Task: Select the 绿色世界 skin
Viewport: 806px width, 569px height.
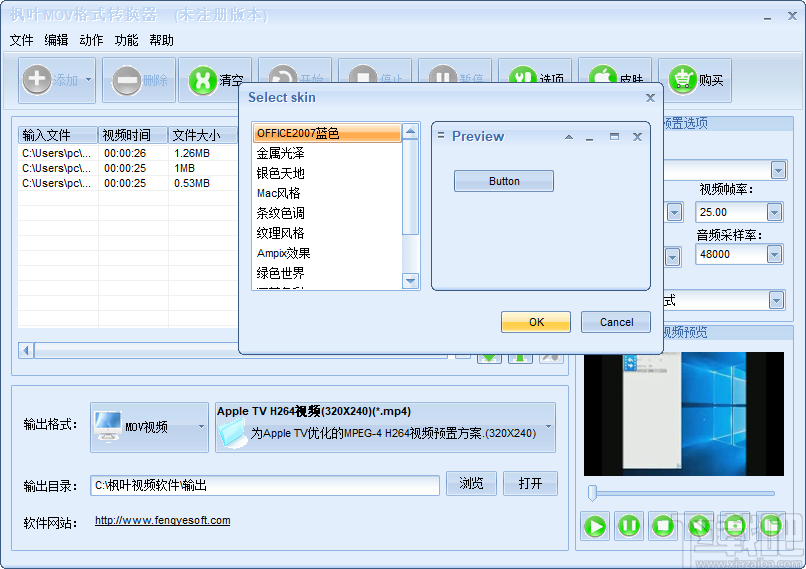Action: click(x=327, y=273)
